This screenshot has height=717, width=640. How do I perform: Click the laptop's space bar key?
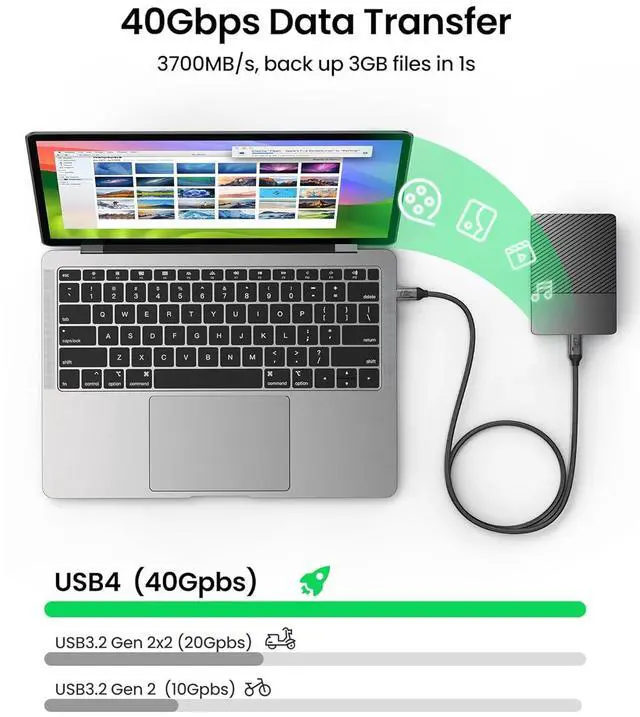tap(208, 379)
